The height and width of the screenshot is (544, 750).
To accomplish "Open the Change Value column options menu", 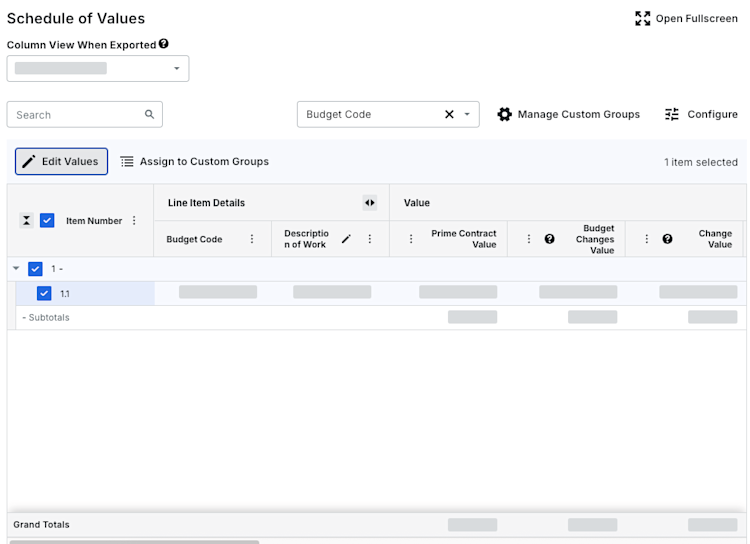I will tap(647, 239).
